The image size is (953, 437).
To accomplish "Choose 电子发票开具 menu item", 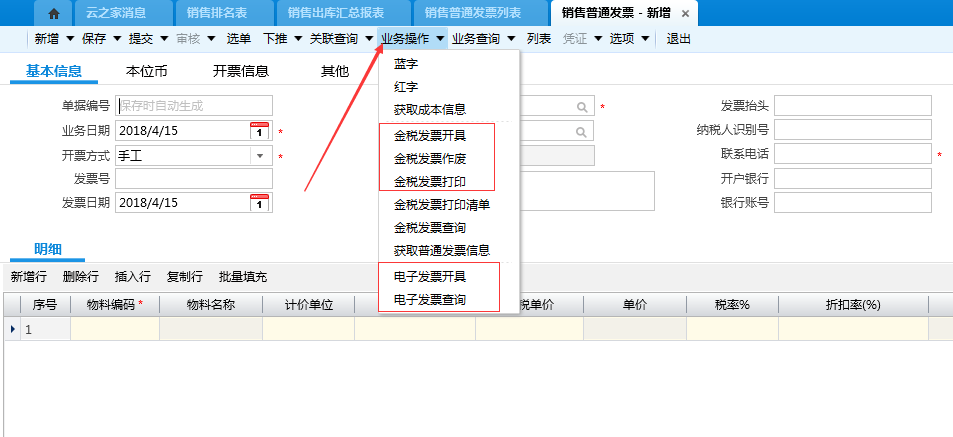I will pos(429,276).
